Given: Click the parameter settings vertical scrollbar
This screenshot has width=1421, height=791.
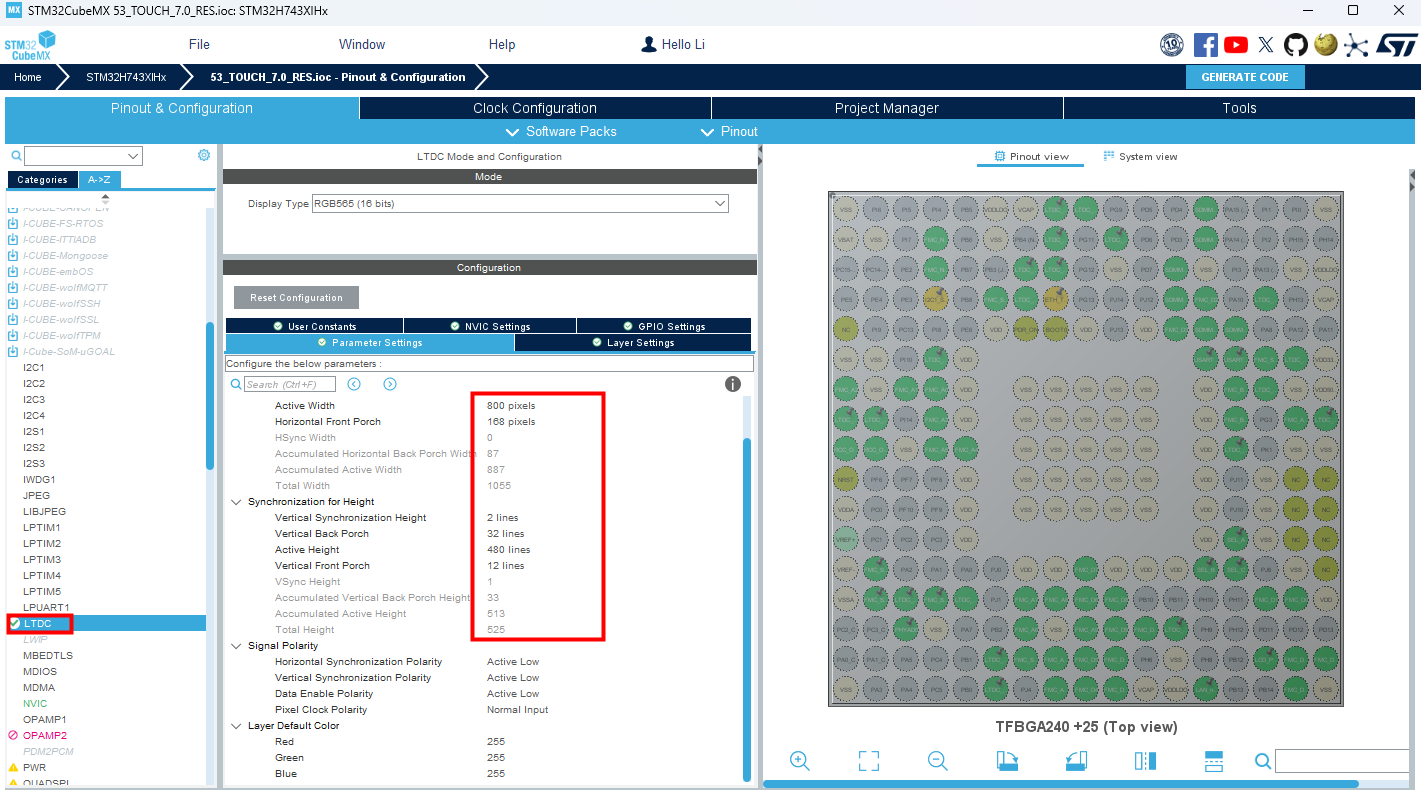Looking at the screenshot, I should [x=747, y=610].
